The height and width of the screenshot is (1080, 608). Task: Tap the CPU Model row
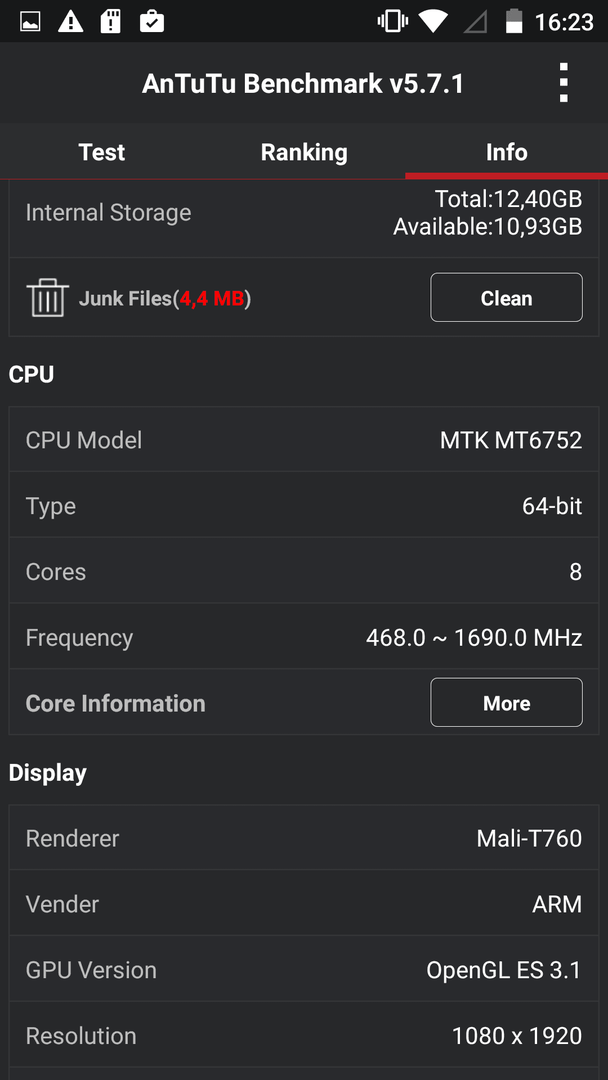click(x=304, y=439)
